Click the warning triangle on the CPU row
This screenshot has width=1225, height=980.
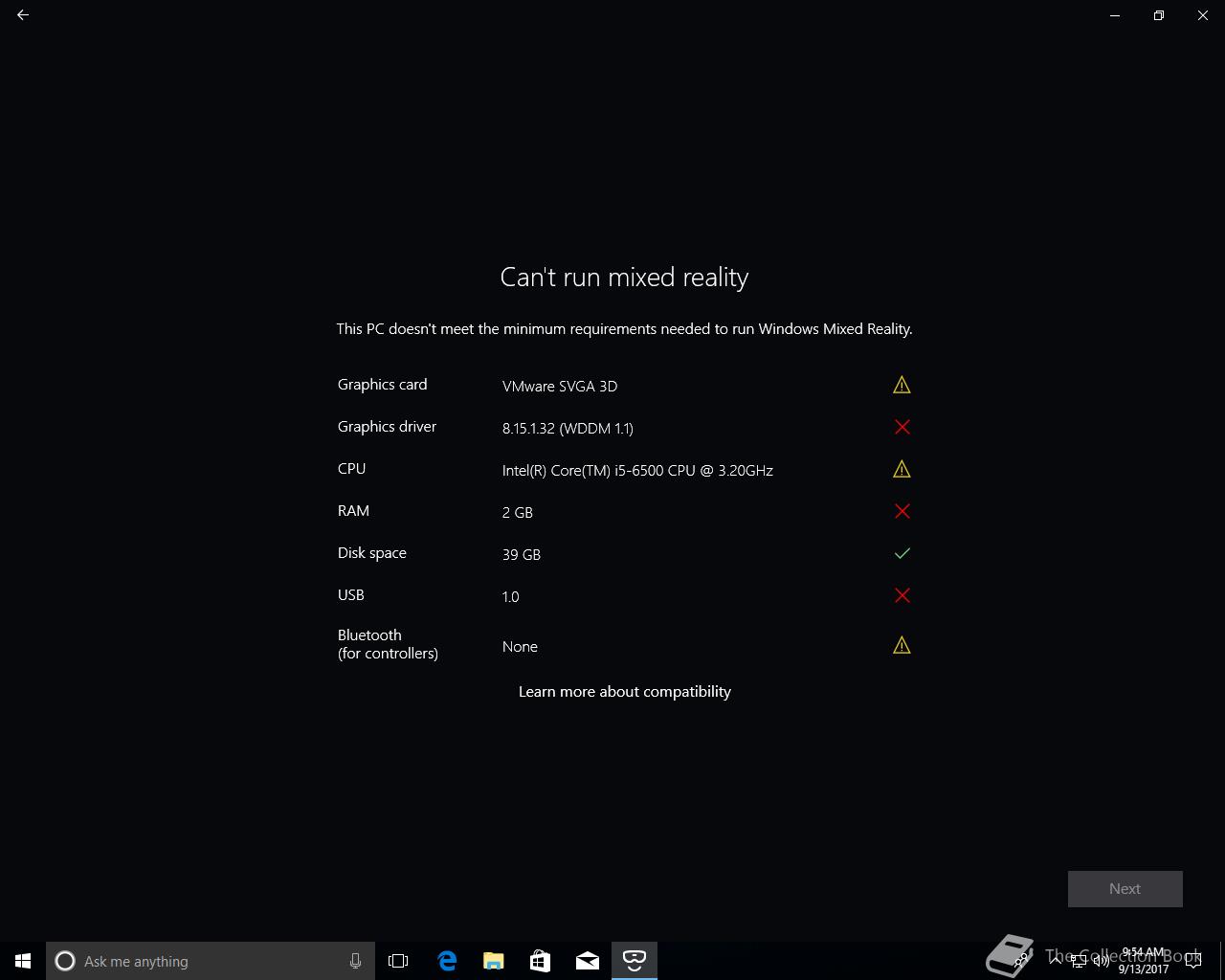tap(902, 469)
